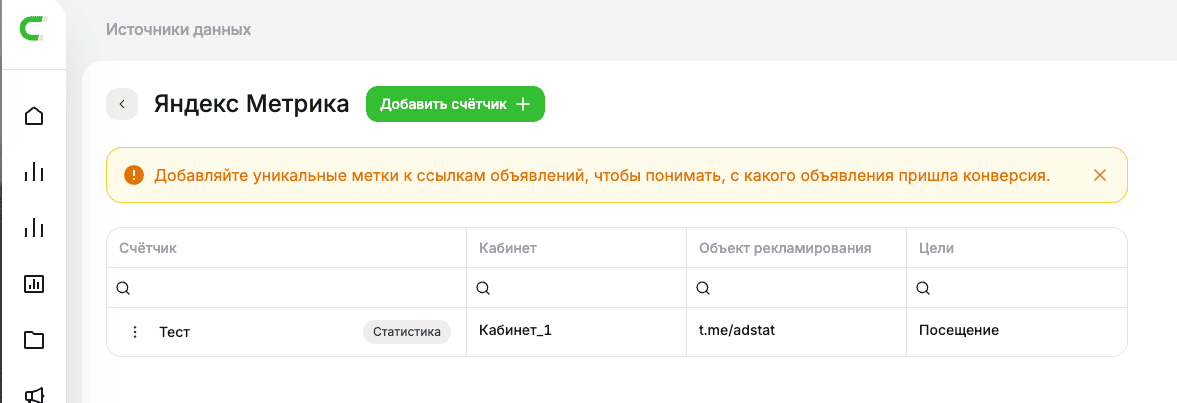This screenshot has width=1177, height=403.
Task: Click the orange exclamation warning icon
Action: [134, 176]
